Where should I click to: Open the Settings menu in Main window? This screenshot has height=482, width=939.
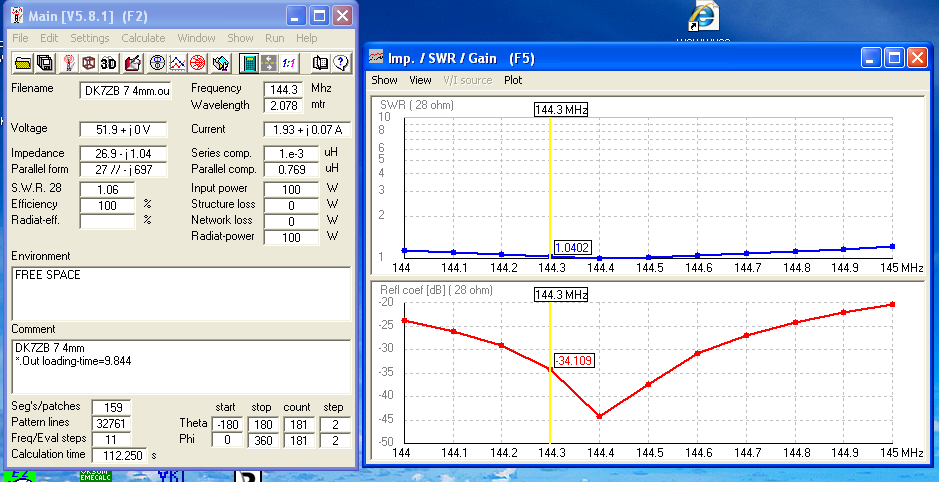point(90,38)
